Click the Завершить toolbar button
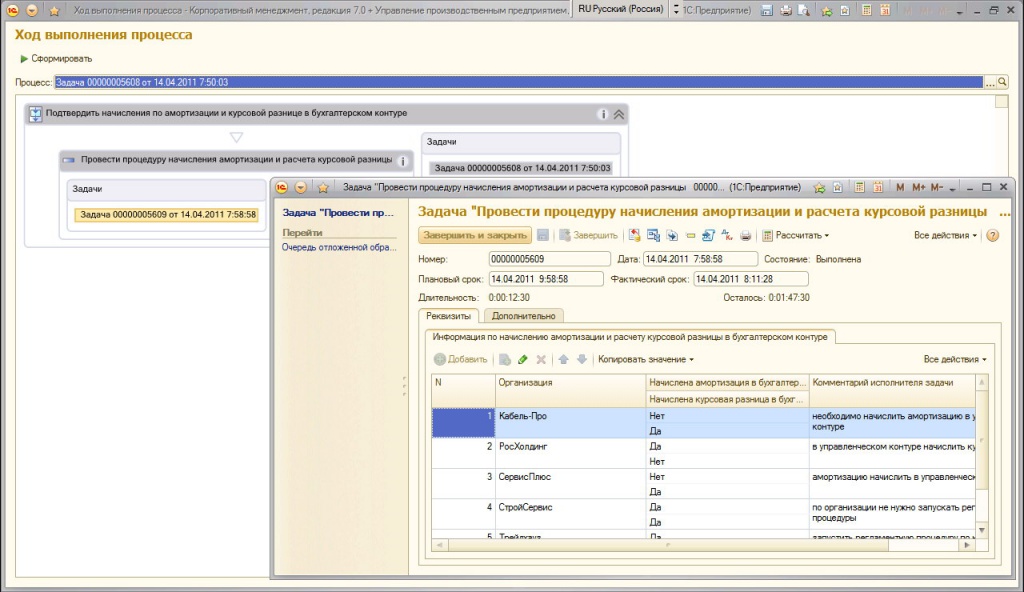 pos(588,235)
